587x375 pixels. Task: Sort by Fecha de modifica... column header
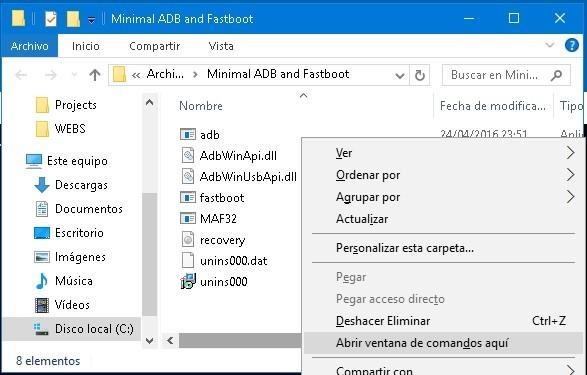point(493,106)
